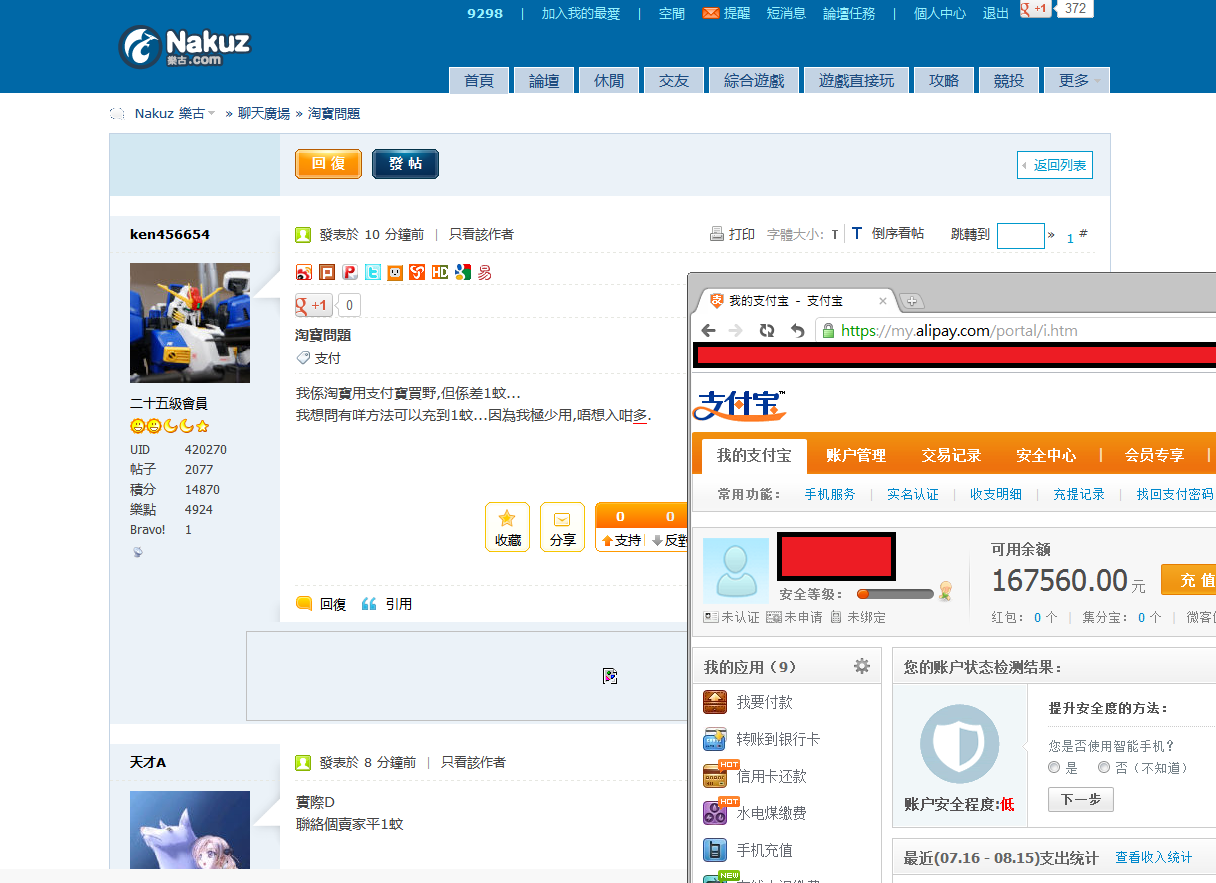Image resolution: width=1216 pixels, height=883 pixels.
Task: Open 信用卡还款 app in Alipay
Action: (755, 776)
